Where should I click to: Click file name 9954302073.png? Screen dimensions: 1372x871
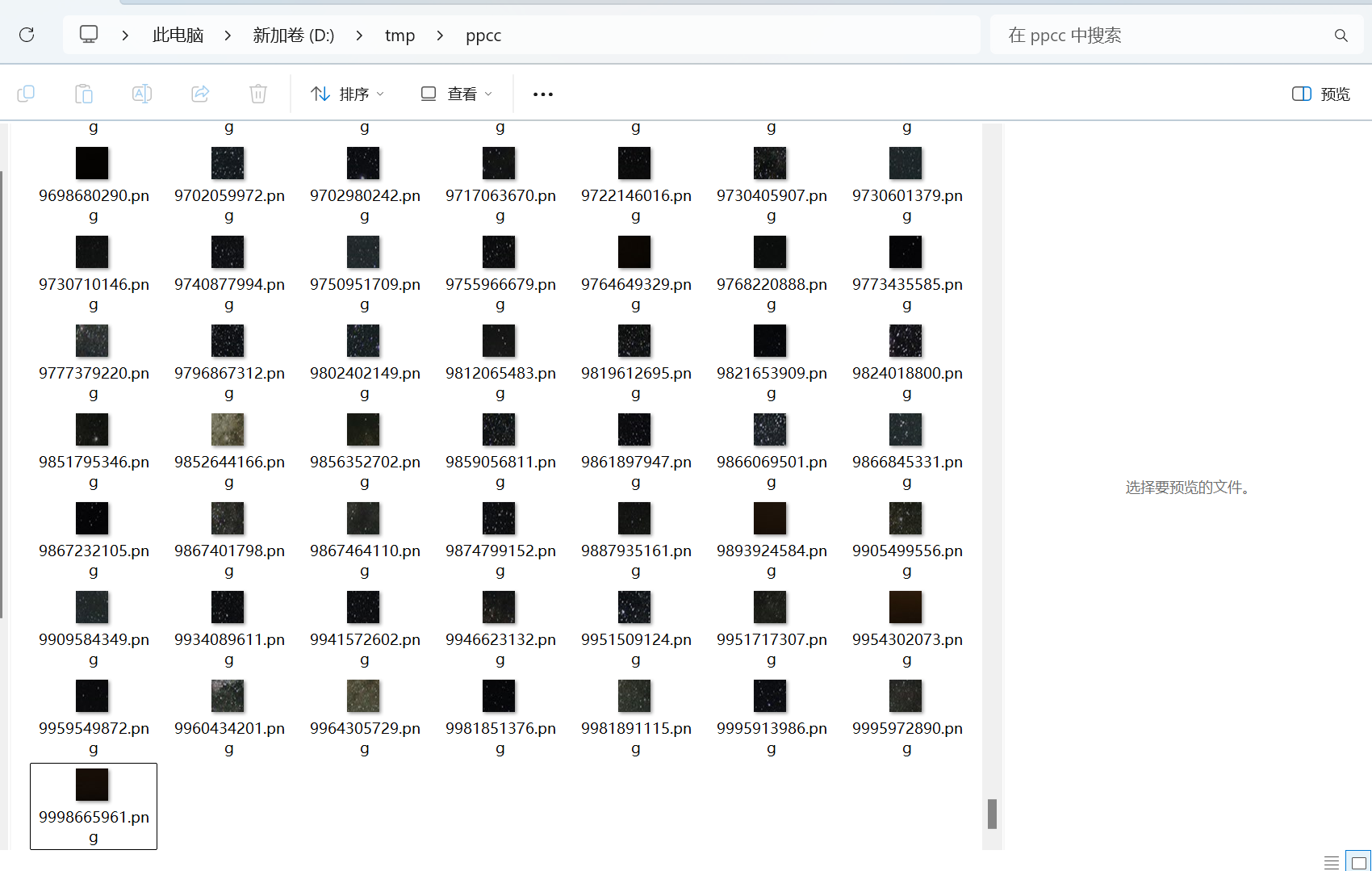point(907,650)
